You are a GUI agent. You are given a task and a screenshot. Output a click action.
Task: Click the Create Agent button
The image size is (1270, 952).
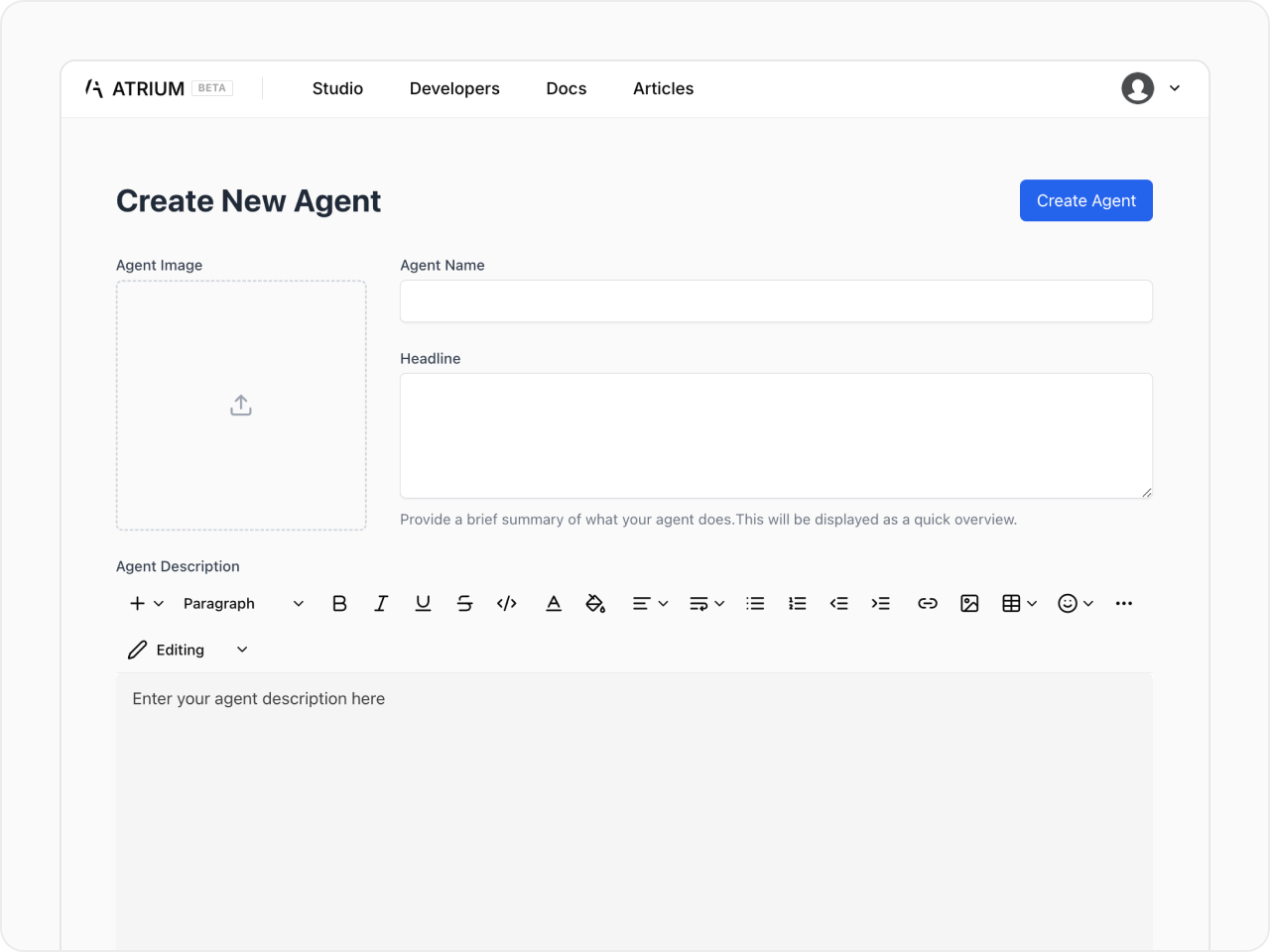(1085, 200)
